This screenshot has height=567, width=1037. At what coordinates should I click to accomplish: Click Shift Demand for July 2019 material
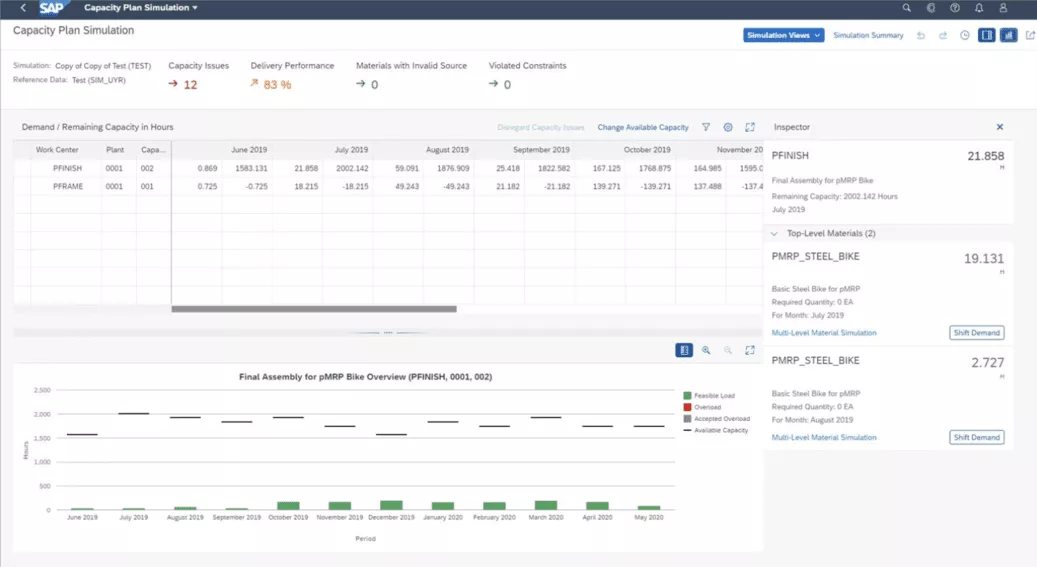[x=977, y=333]
